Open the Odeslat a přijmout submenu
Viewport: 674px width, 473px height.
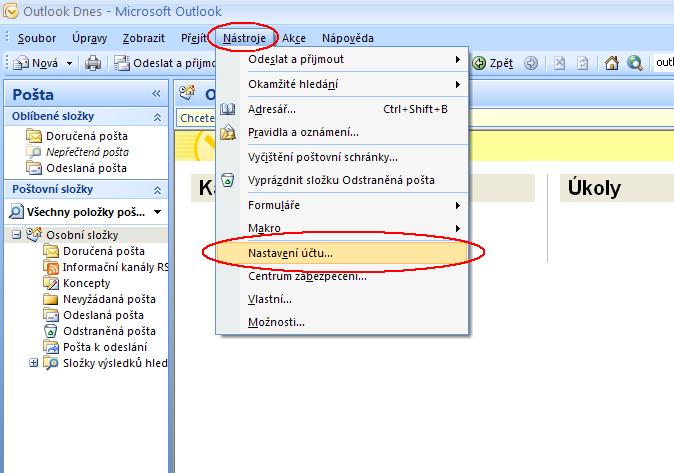tap(342, 59)
